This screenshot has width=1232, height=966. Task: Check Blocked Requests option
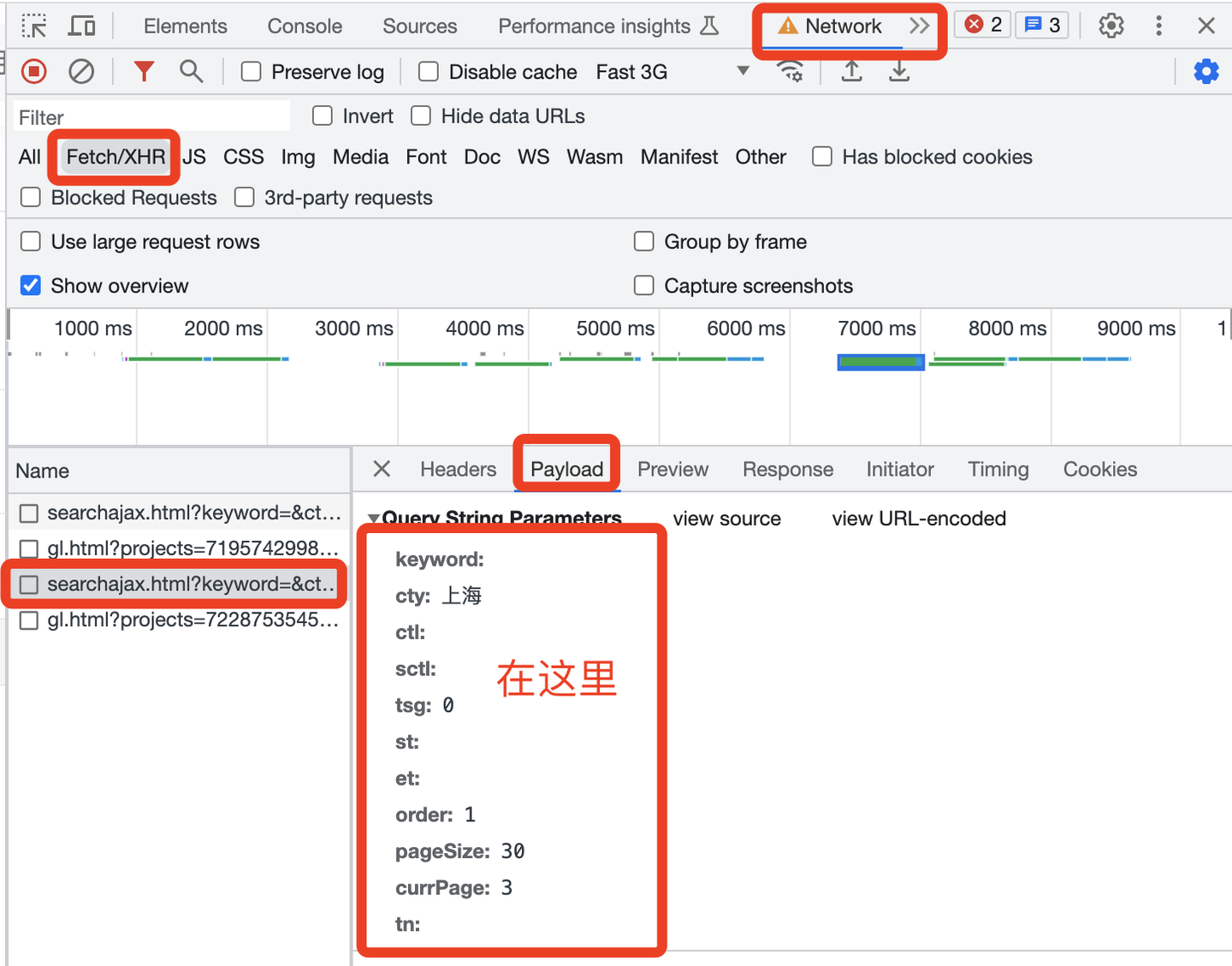tap(31, 198)
